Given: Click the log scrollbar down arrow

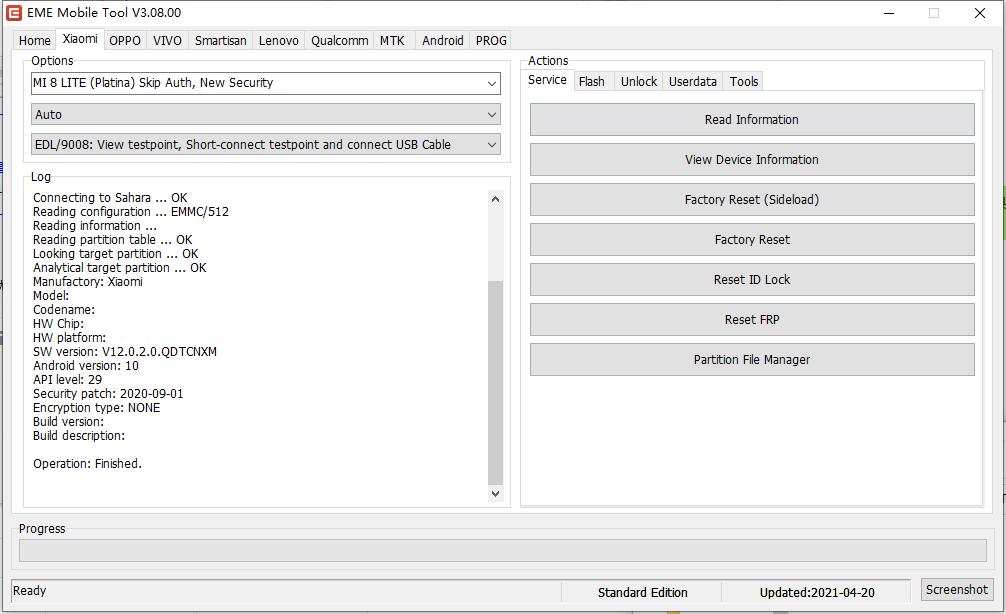Looking at the screenshot, I should coord(495,493).
